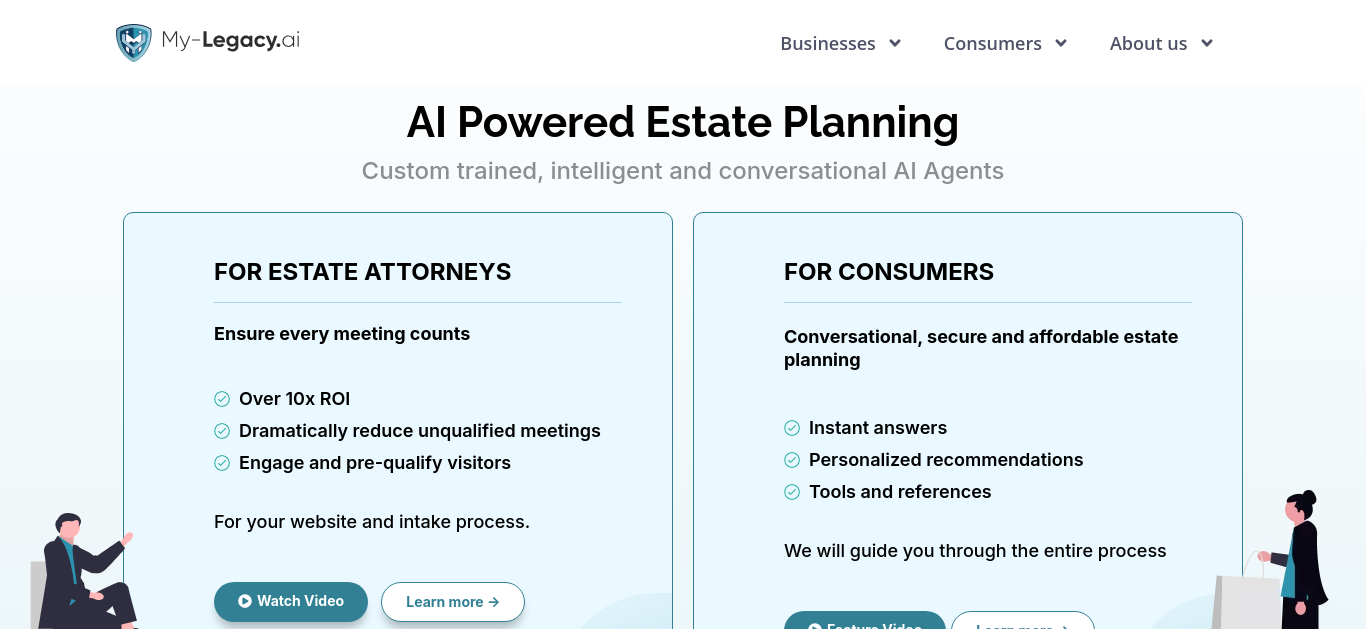Viewport: 1366px width, 629px height.
Task: Click the My-Legacy.ai brand name text
Action: [x=231, y=41]
